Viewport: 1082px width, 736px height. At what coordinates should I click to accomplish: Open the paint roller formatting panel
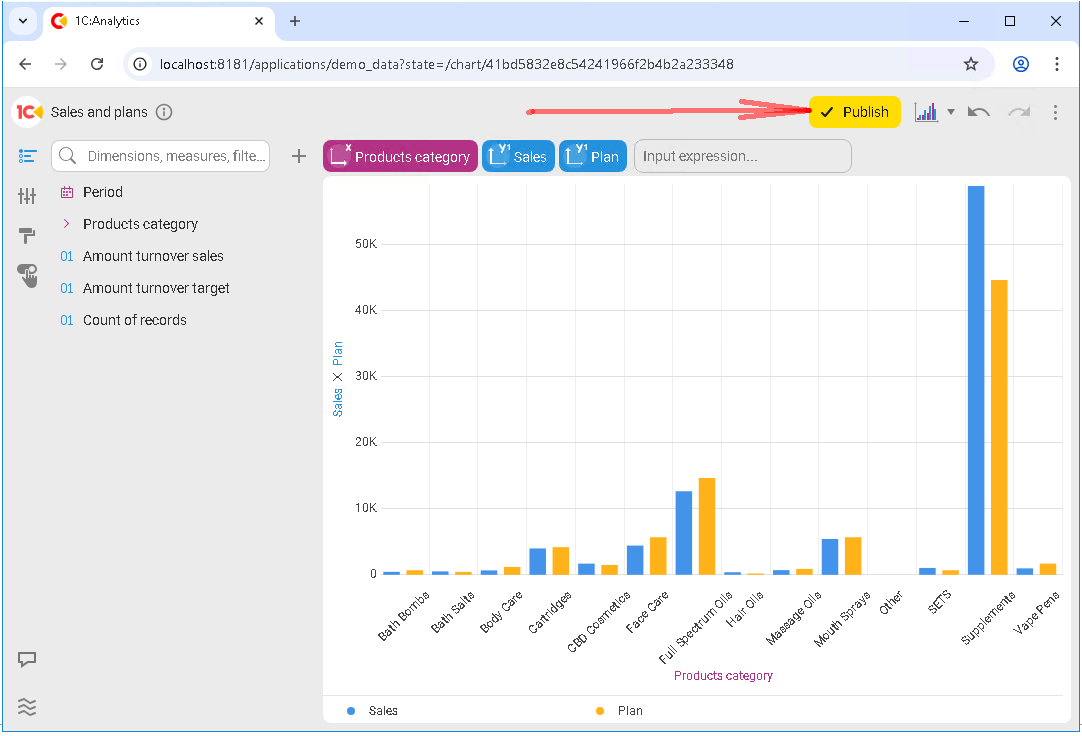click(28, 236)
